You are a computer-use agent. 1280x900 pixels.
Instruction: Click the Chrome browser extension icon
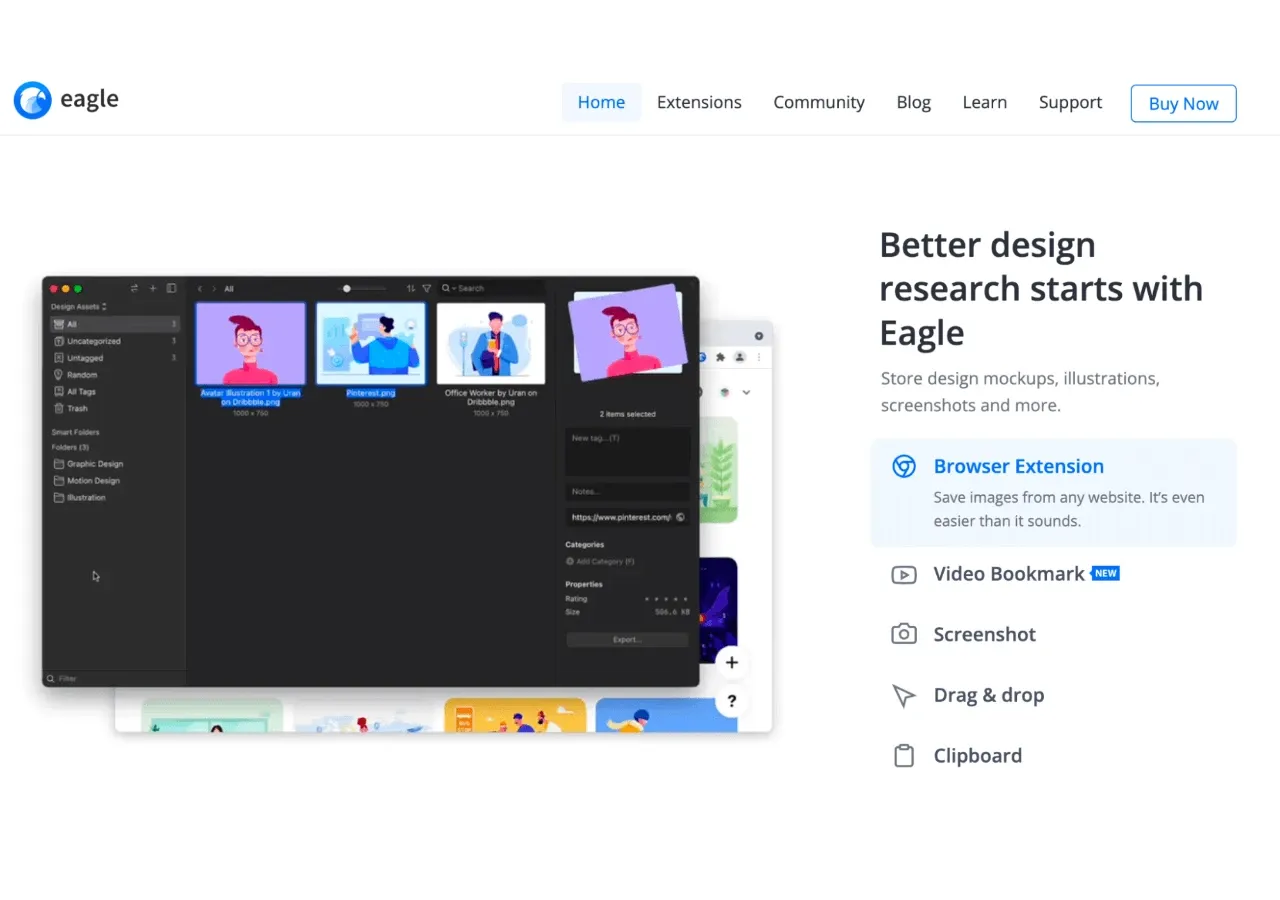[904, 466]
